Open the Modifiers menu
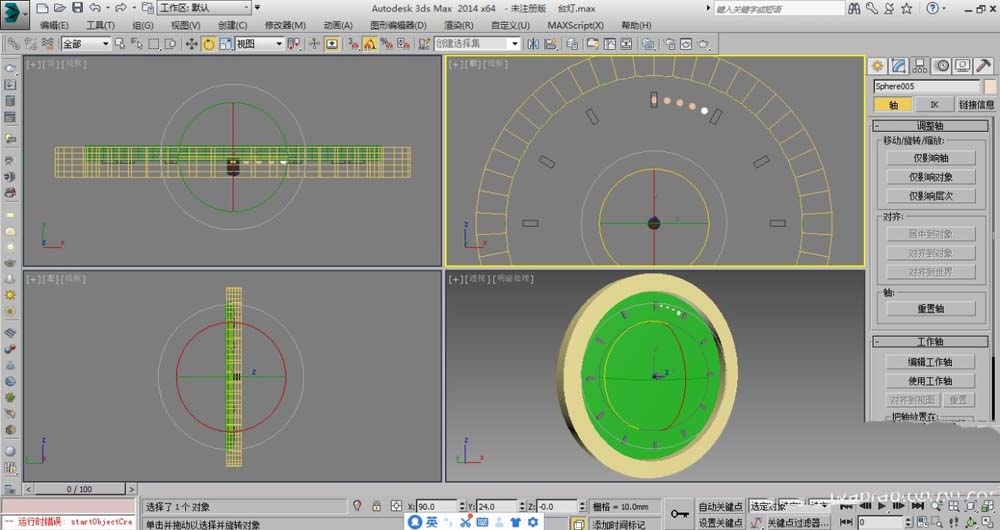Viewport: 1000px width, 530px height. (x=285, y=25)
